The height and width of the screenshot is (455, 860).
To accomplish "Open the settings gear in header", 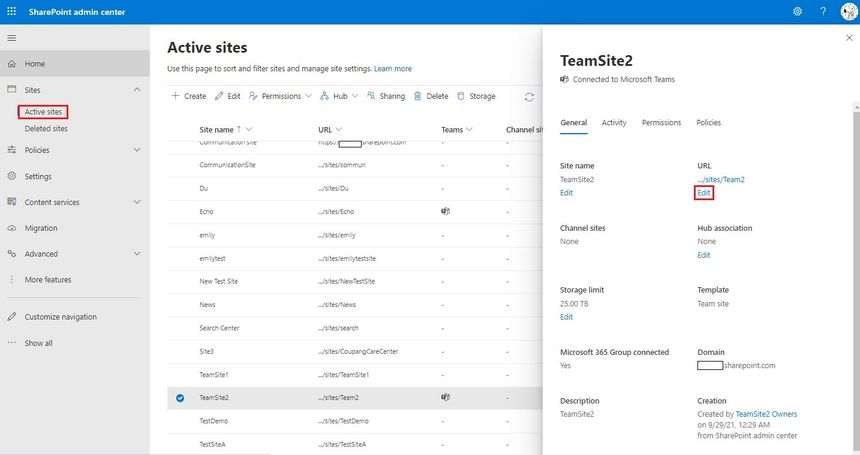I will click(x=797, y=12).
